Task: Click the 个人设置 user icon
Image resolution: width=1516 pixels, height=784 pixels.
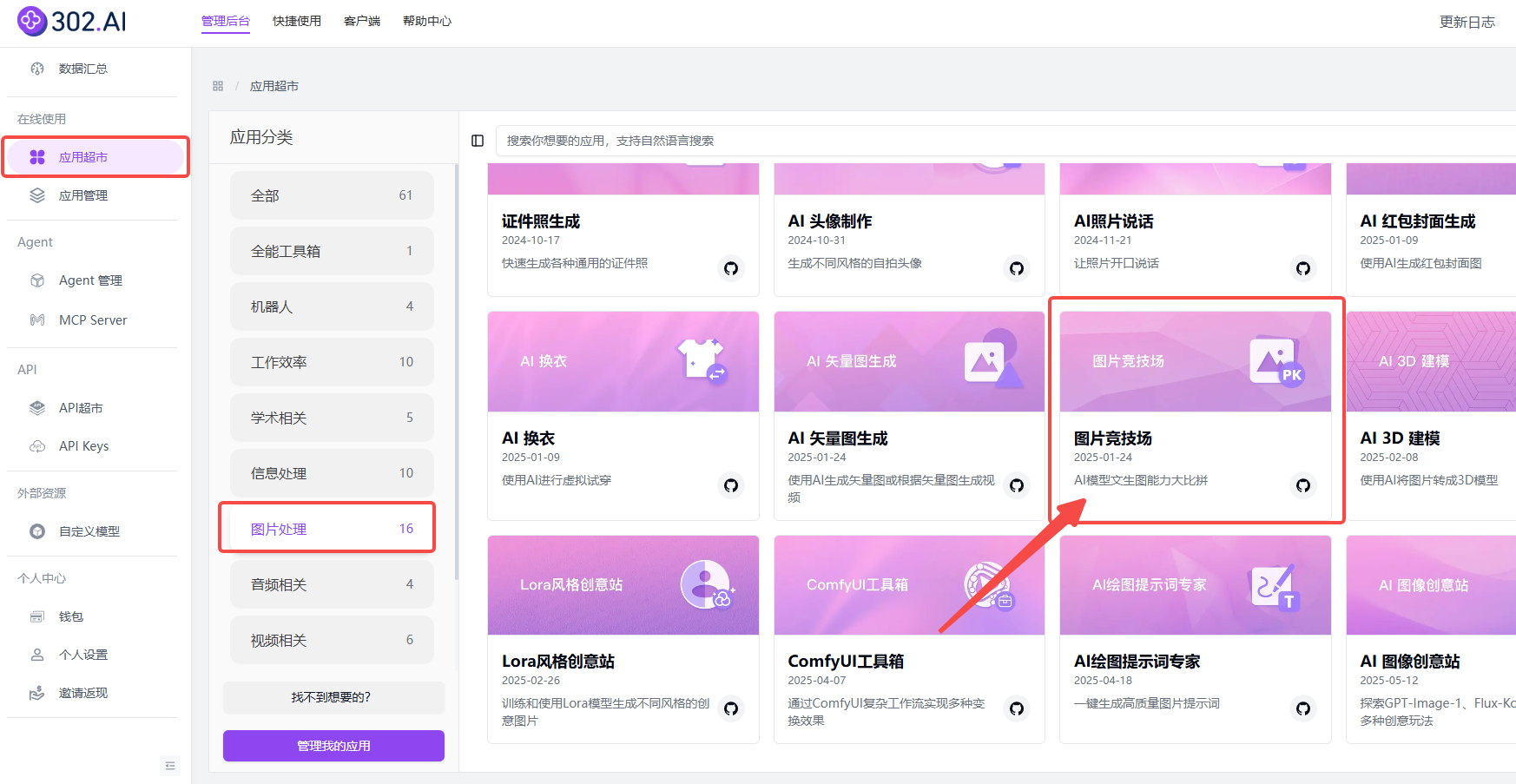Action: point(37,655)
